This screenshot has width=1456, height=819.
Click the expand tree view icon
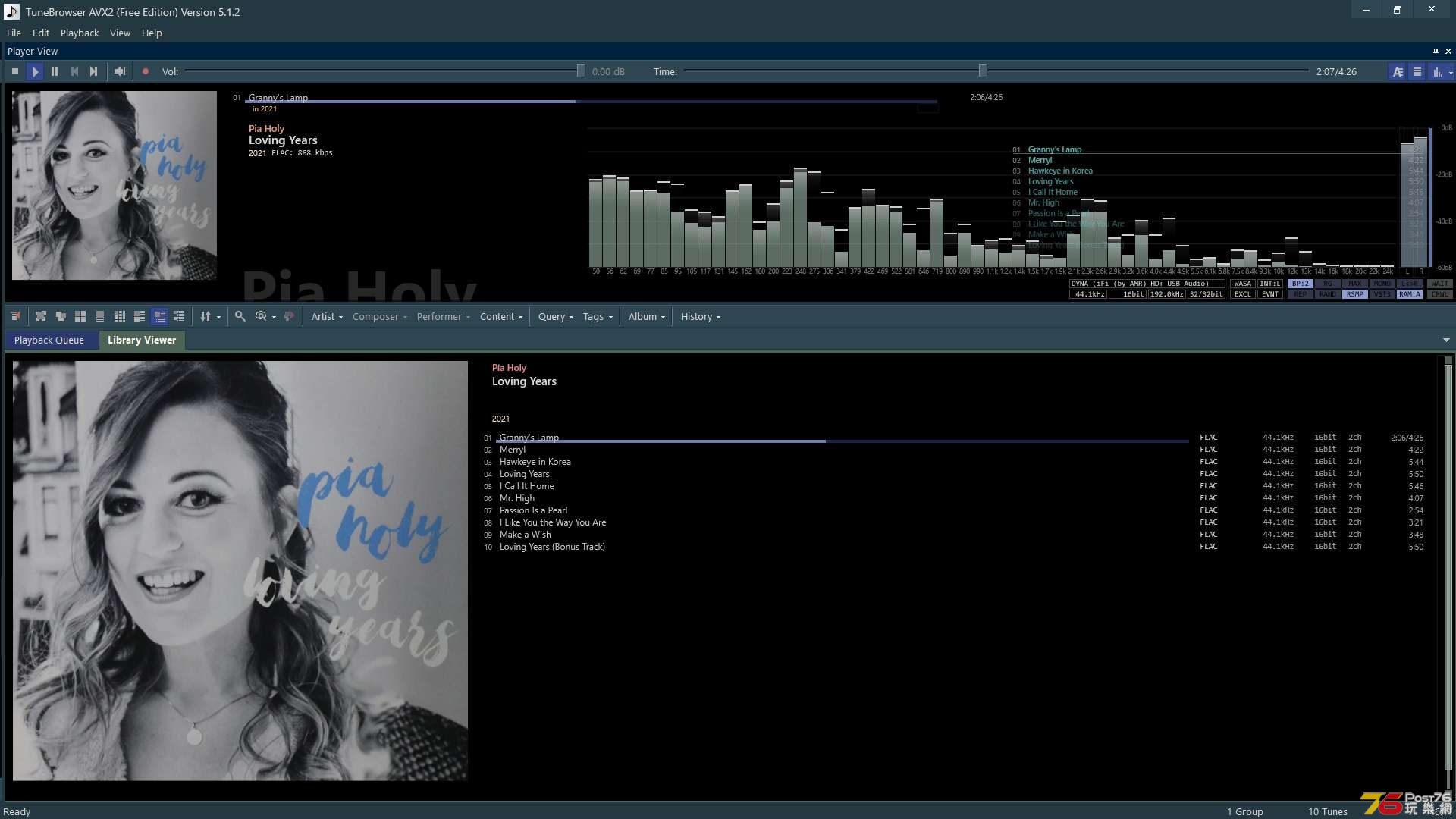tap(41, 316)
